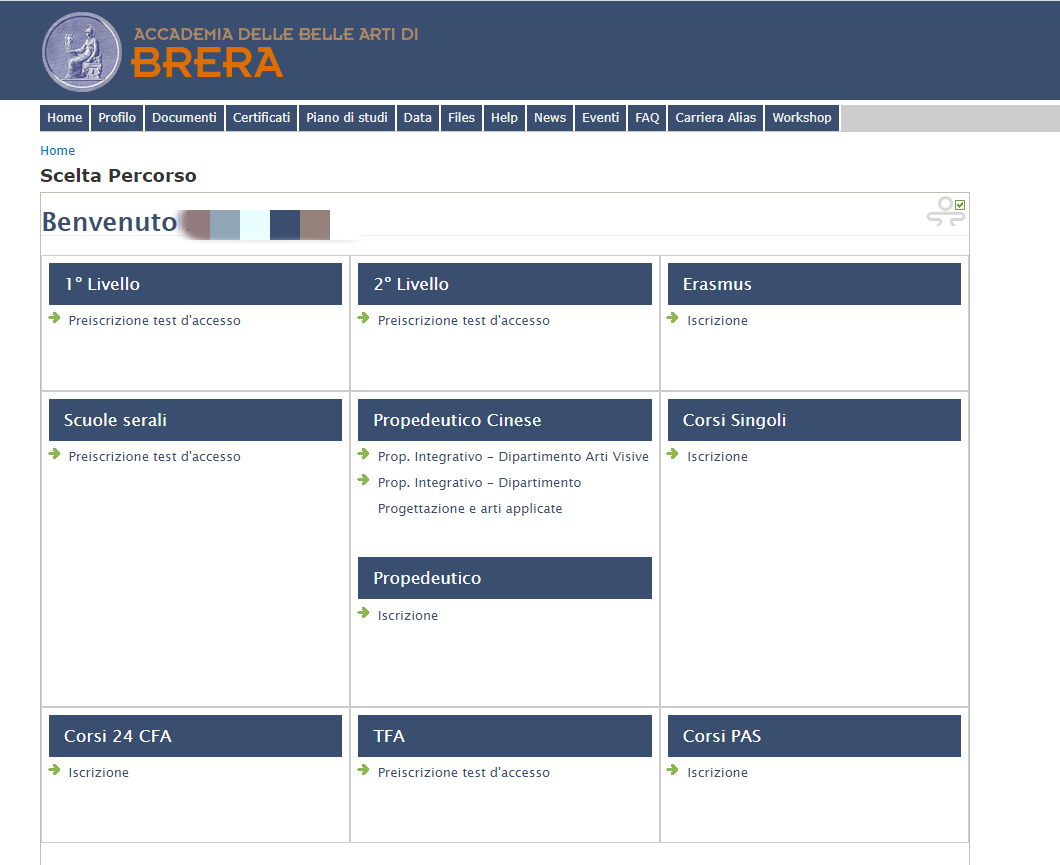This screenshot has width=1060, height=865.
Task: Open Corsi PAS Iscrizione link
Action: [x=717, y=772]
